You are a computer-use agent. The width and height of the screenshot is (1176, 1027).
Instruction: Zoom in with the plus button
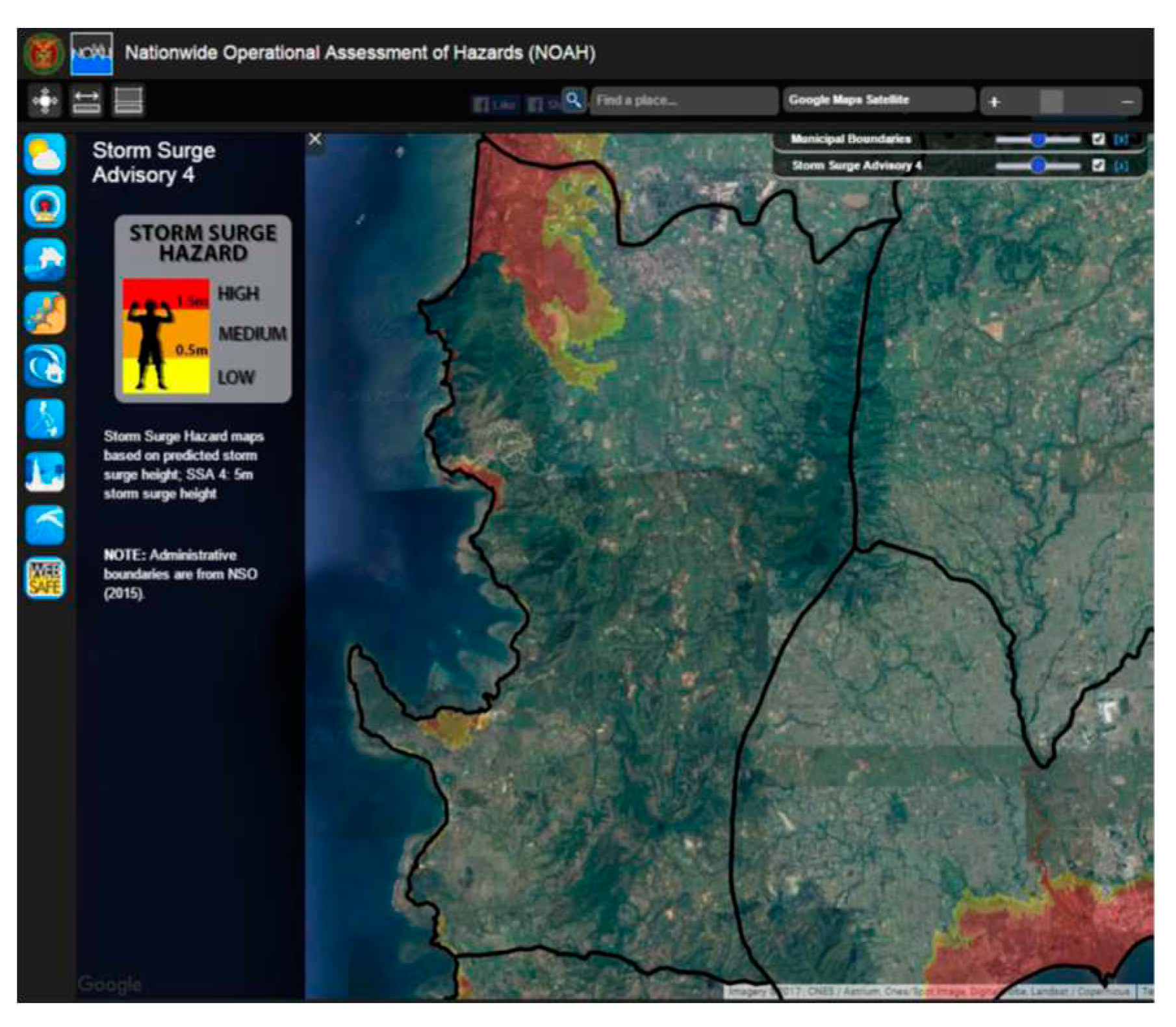(x=994, y=102)
